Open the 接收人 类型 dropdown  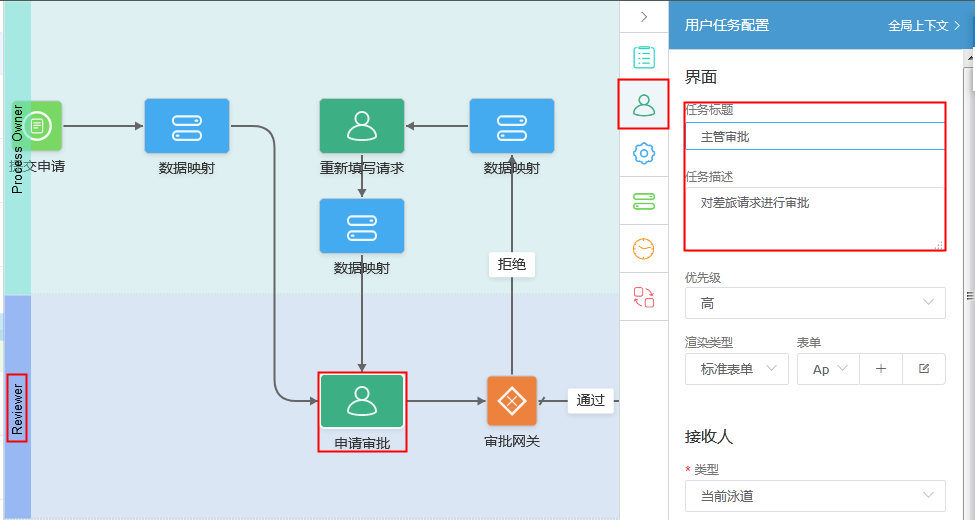coord(815,495)
